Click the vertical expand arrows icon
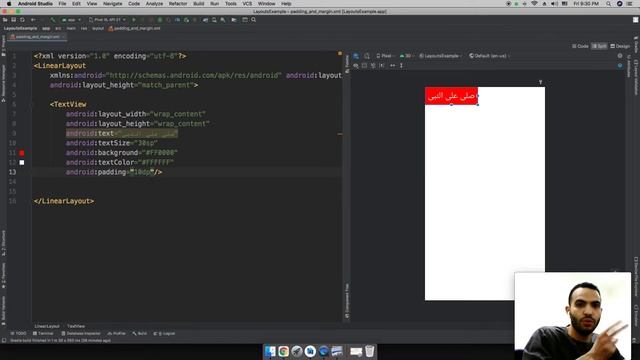Screen dimensions: 640x360 [x=401, y=65]
